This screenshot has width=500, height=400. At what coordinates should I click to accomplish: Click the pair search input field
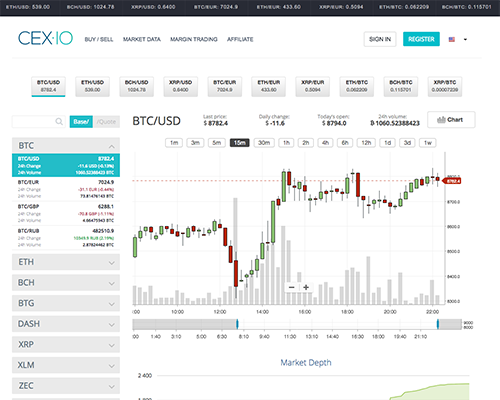pos(38,122)
